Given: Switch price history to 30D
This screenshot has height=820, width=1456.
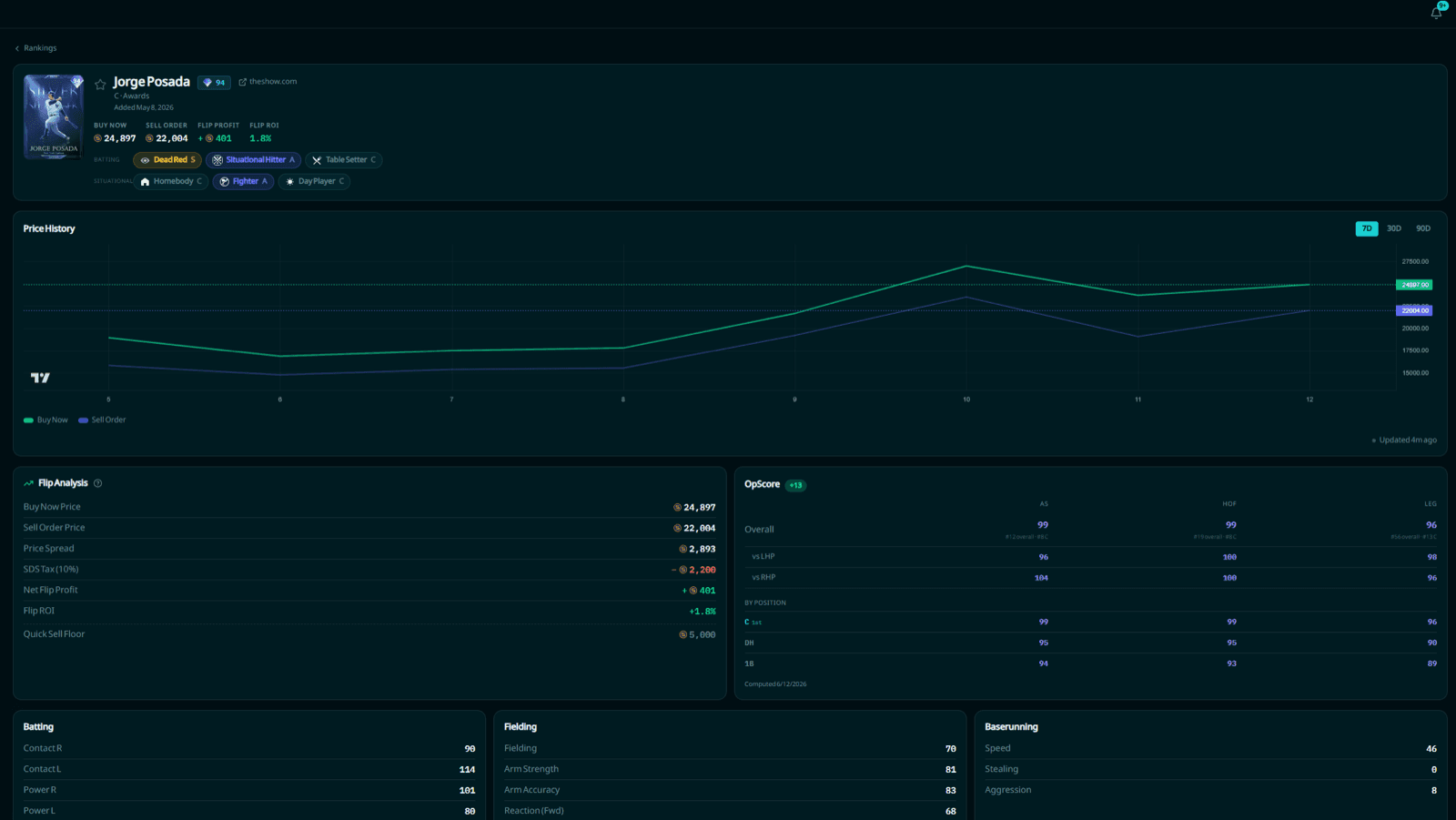Looking at the screenshot, I should (x=1394, y=228).
